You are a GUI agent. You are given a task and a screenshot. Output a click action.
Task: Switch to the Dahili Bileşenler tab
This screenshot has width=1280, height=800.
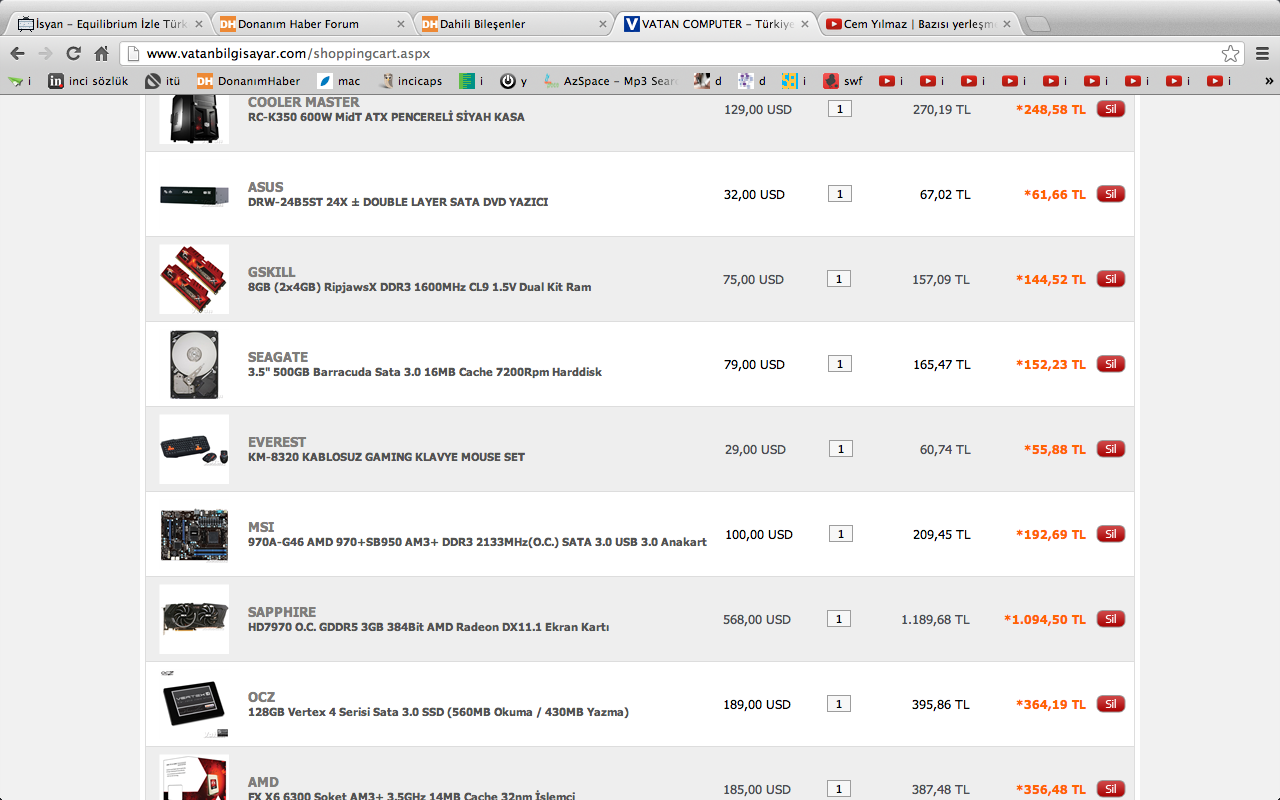(x=514, y=24)
